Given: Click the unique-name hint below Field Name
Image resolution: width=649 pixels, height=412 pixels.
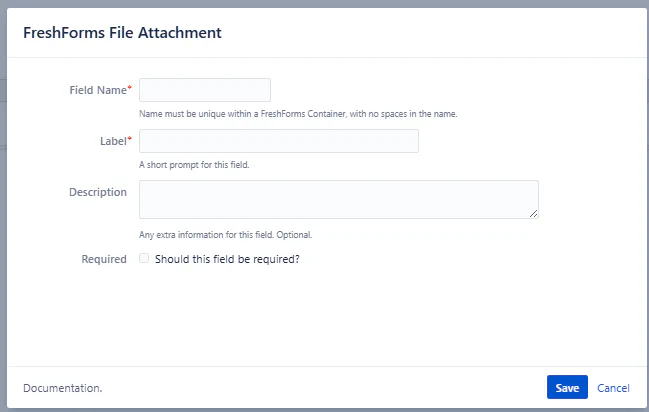Looking at the screenshot, I should coord(298,114).
